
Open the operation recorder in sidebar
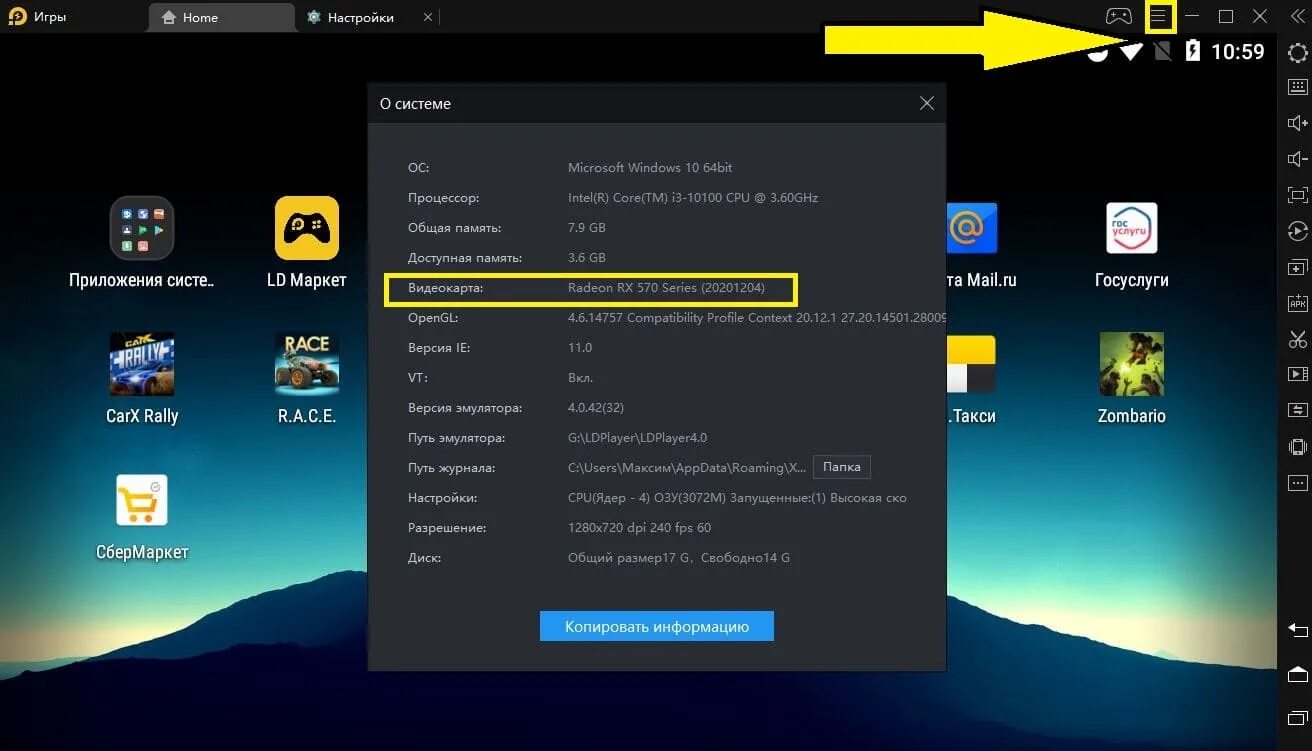(1298, 231)
